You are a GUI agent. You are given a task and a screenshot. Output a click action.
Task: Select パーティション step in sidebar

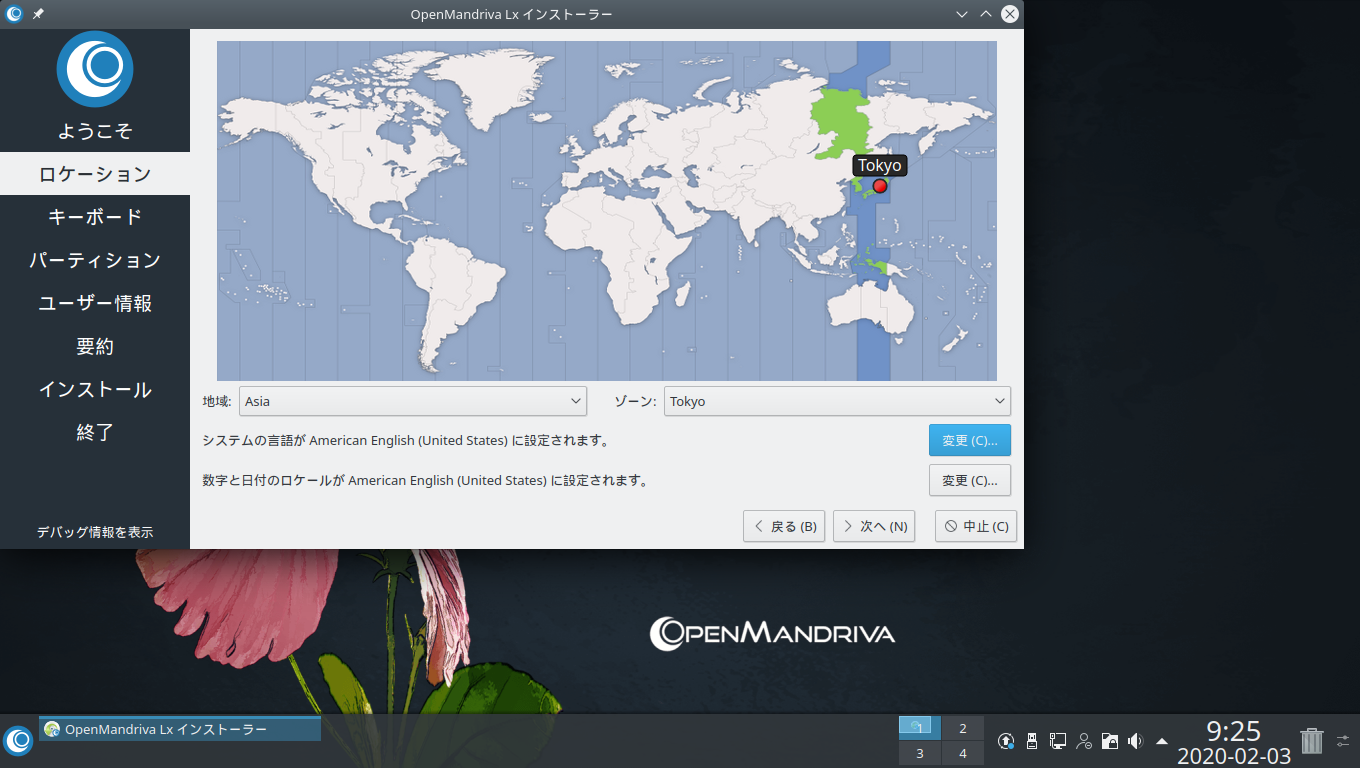tap(95, 260)
